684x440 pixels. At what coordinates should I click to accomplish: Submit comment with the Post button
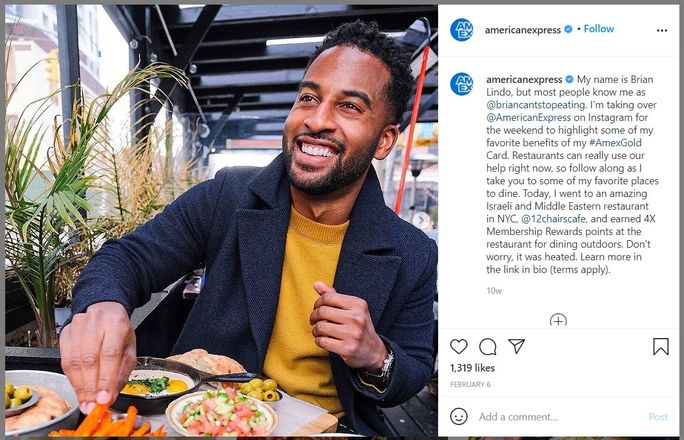click(x=658, y=417)
